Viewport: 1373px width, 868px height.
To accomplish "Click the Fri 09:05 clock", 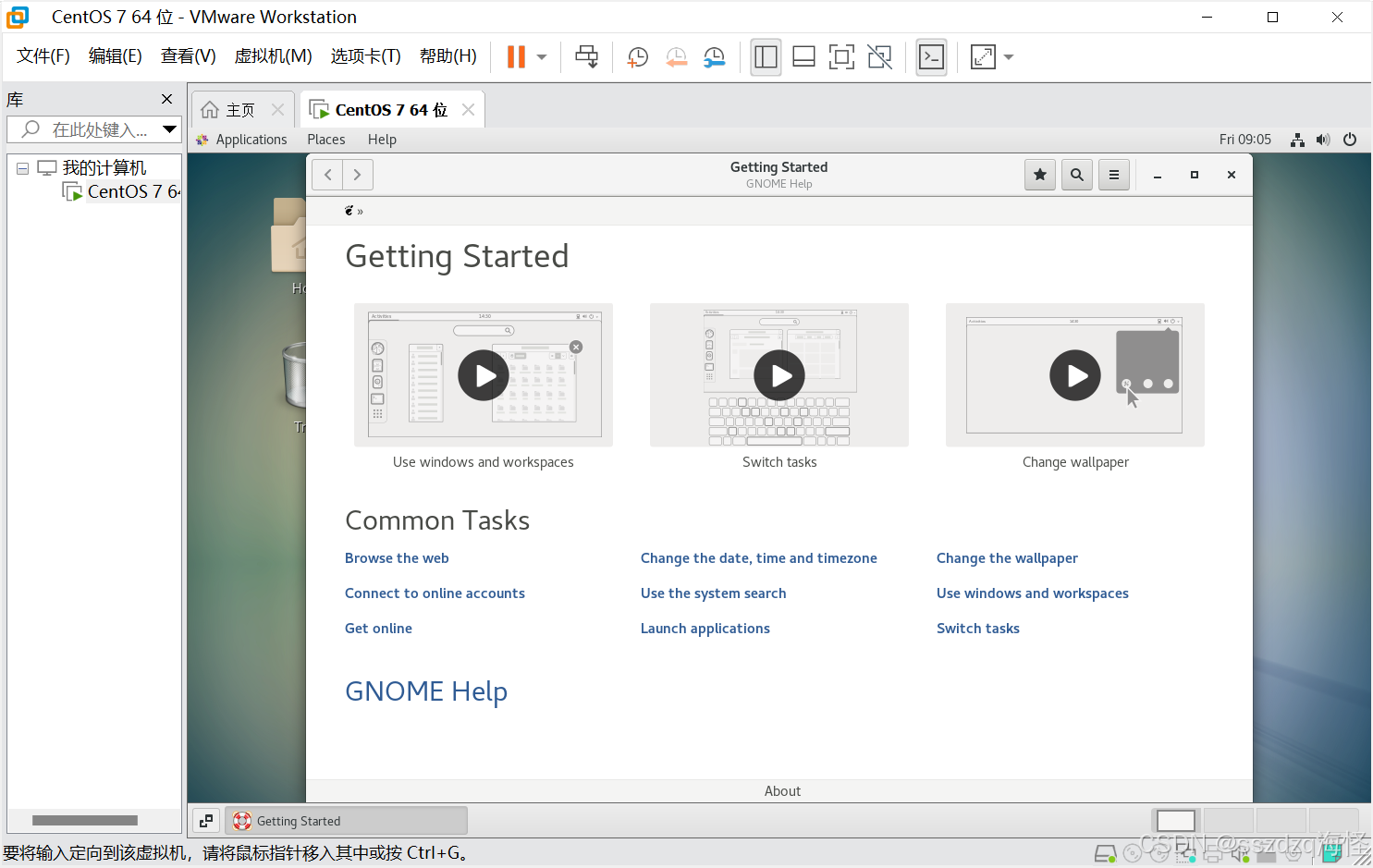I will pos(1244,140).
